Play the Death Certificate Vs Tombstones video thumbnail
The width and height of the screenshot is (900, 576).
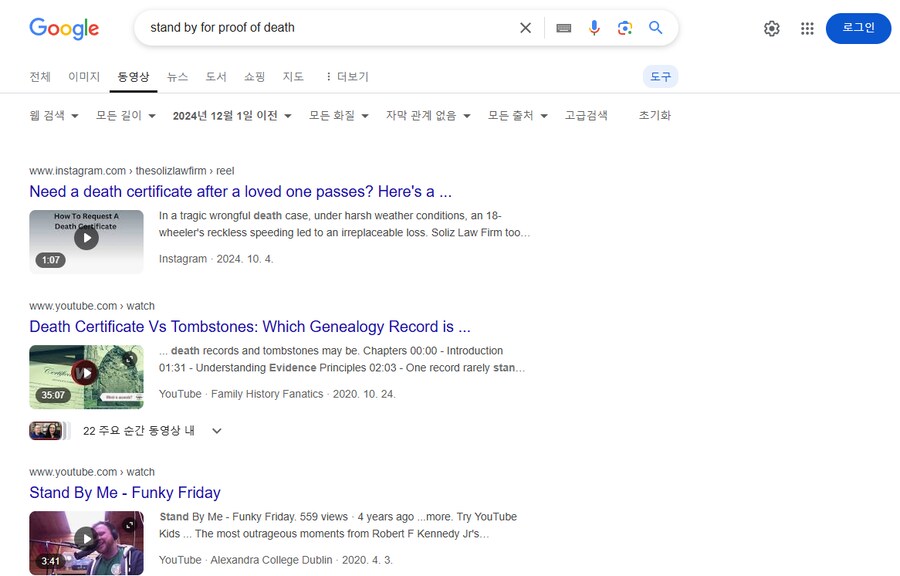click(x=86, y=374)
